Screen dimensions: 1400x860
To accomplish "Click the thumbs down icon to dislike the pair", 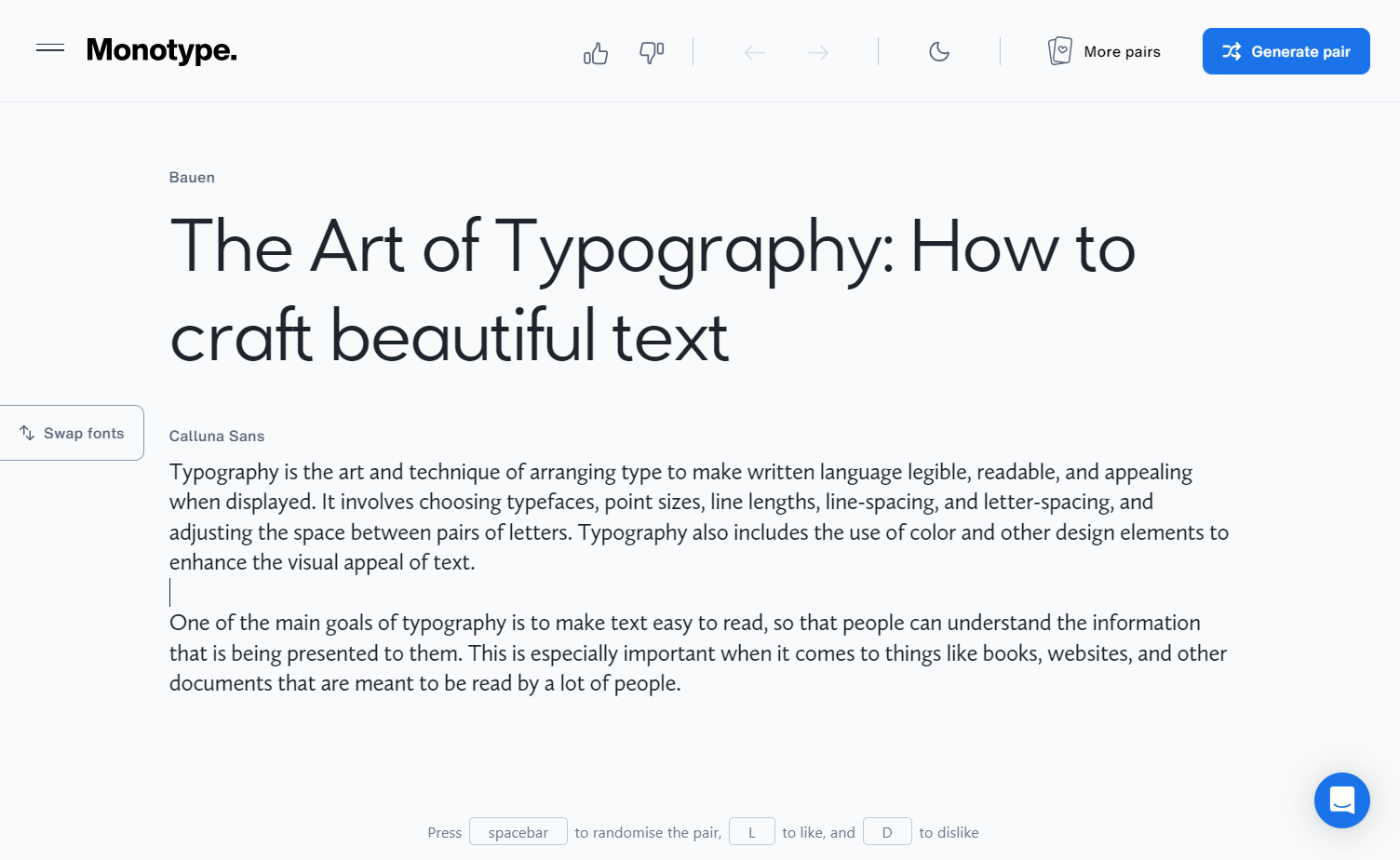I will [x=652, y=52].
